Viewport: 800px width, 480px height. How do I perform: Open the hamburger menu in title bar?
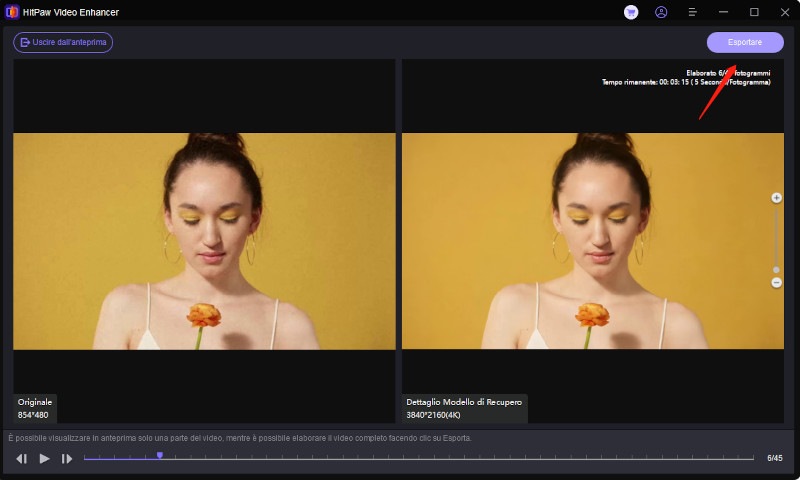pyautogui.click(x=692, y=12)
